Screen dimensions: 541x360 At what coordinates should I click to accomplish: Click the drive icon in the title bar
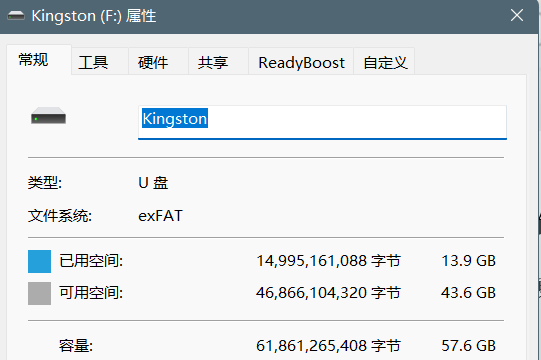point(16,16)
